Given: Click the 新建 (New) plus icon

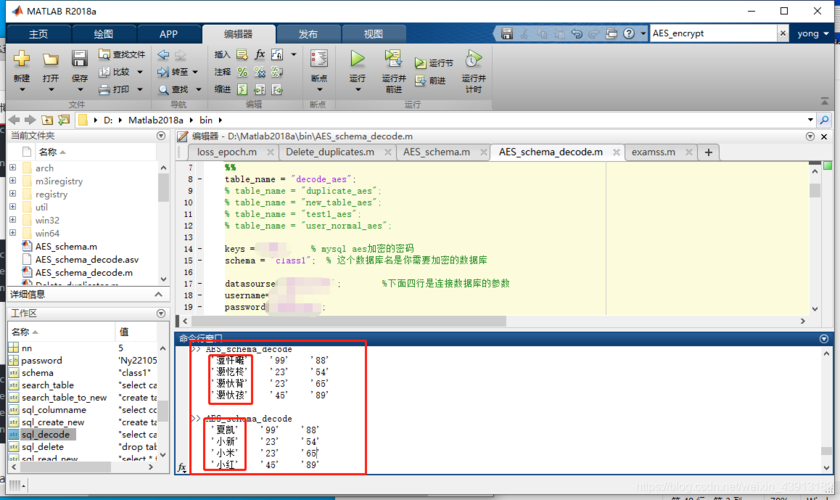Looking at the screenshot, I should (x=21, y=58).
